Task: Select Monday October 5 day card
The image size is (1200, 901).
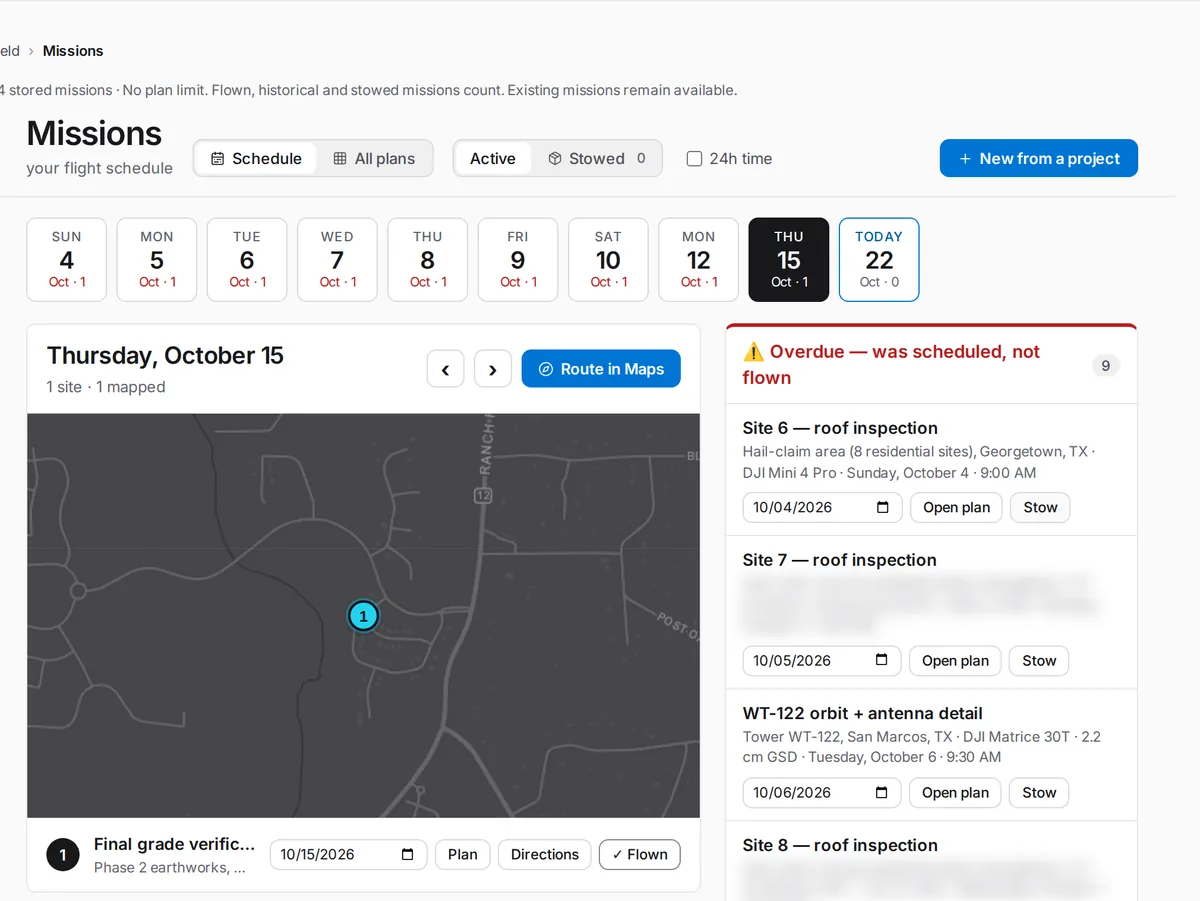Action: click(157, 259)
